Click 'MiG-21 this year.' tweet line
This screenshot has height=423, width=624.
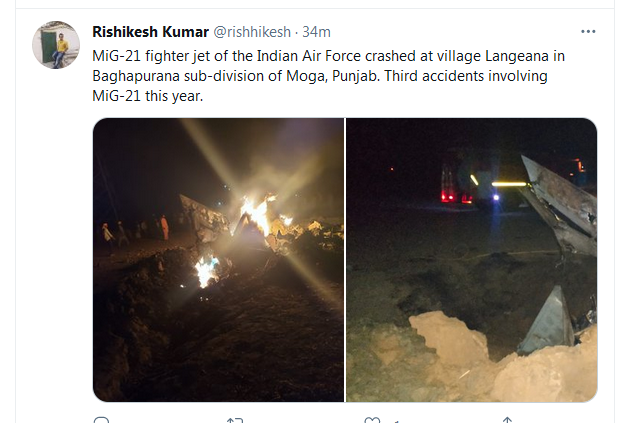click(x=148, y=96)
